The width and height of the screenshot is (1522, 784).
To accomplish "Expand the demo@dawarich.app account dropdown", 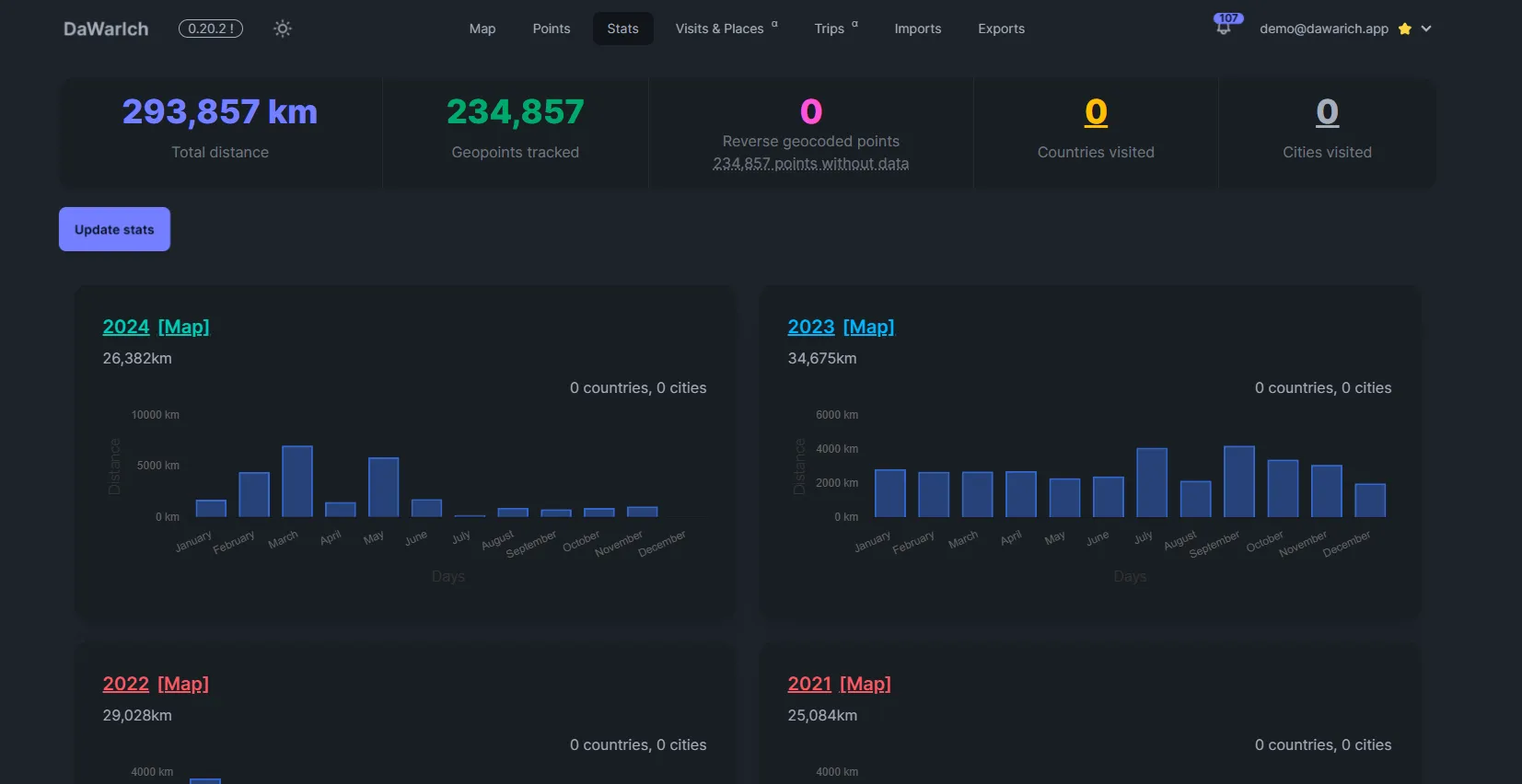I will [x=1426, y=29].
